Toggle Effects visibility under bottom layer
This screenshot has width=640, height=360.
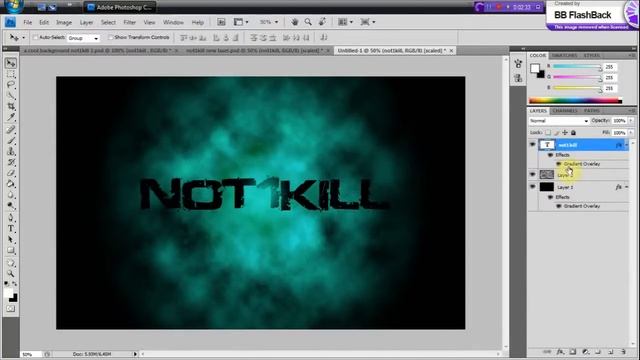pyautogui.click(x=550, y=197)
